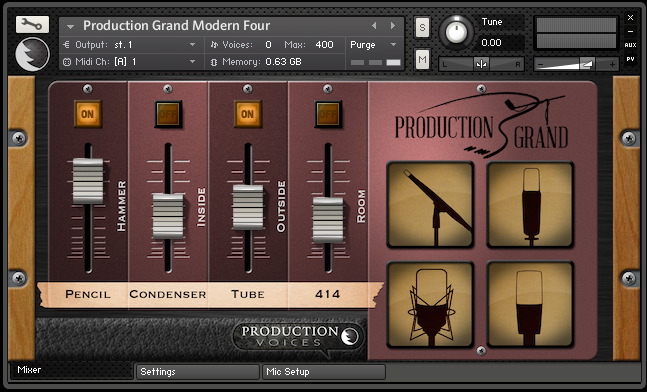The width and height of the screenshot is (647, 392).
Task: Select the 414 microphone preset thumbnail
Action: (530, 305)
